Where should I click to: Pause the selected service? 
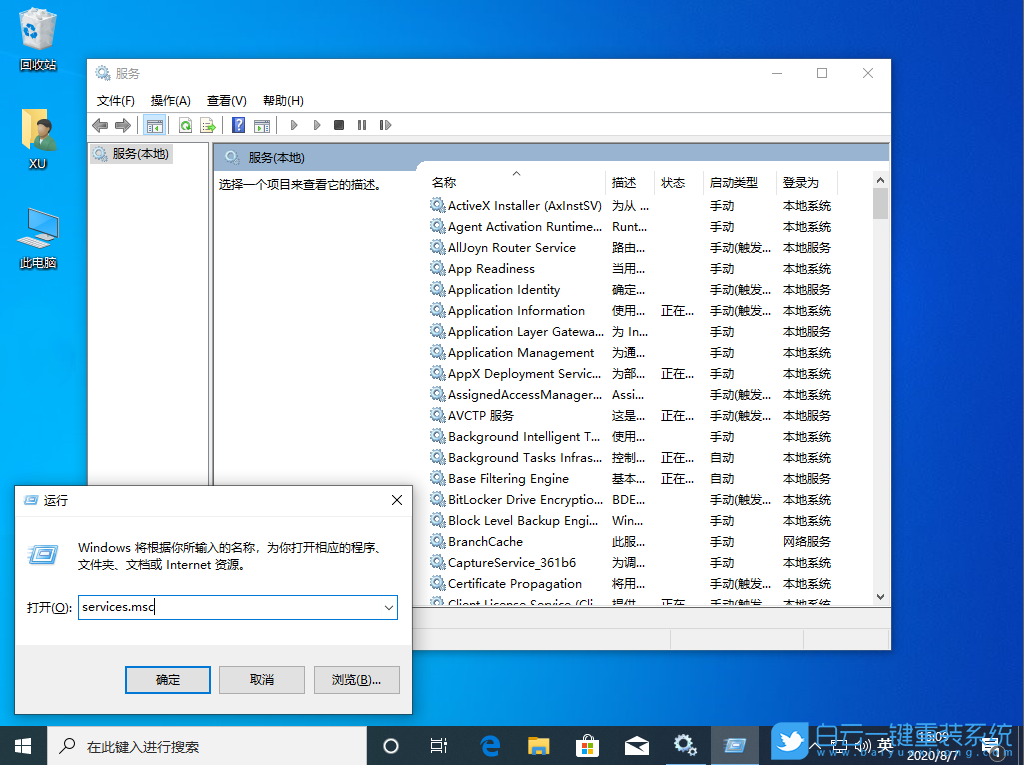(x=364, y=124)
